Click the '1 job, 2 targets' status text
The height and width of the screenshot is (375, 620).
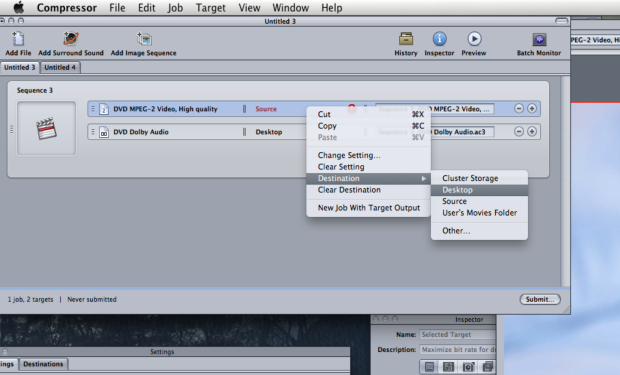[x=30, y=299]
